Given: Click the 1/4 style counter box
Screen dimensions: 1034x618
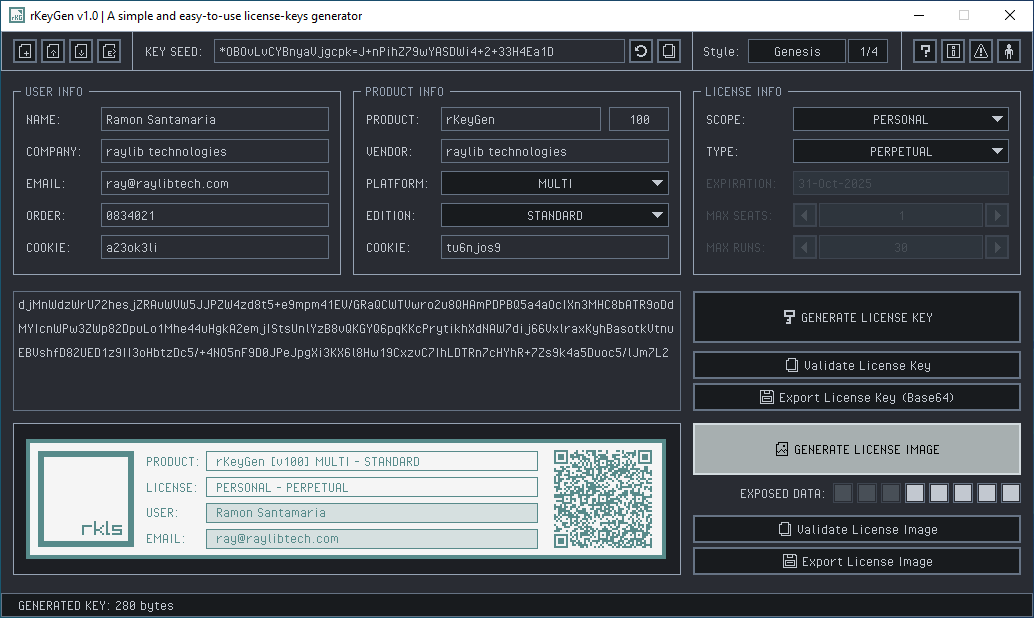Looking at the screenshot, I should pos(868,51).
